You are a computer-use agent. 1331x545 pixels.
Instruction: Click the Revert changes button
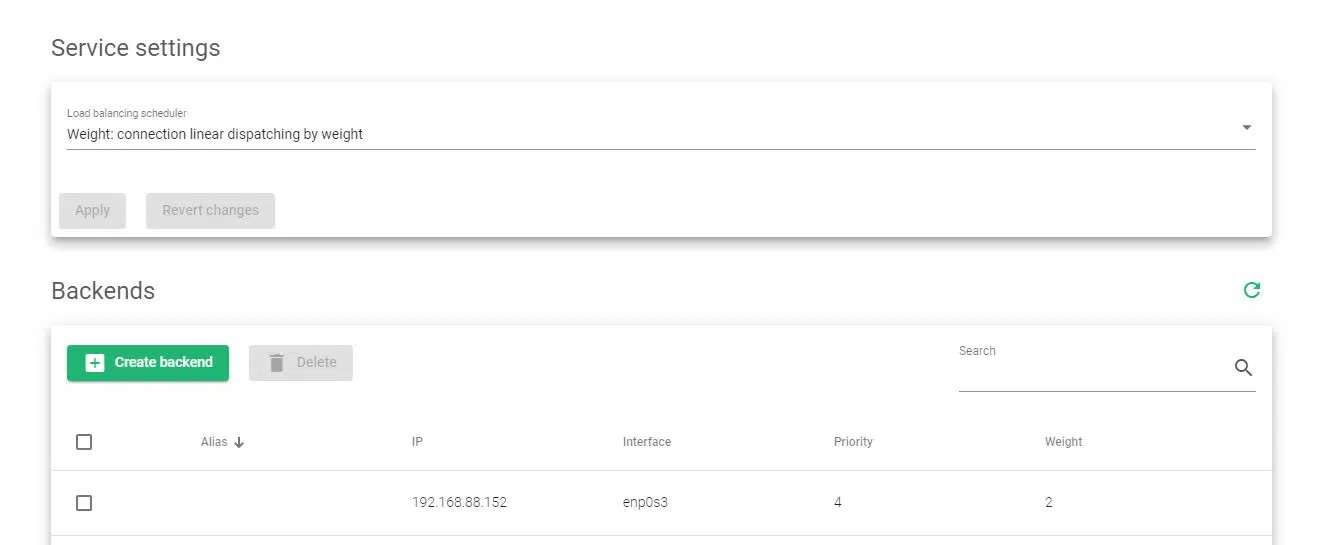click(210, 211)
